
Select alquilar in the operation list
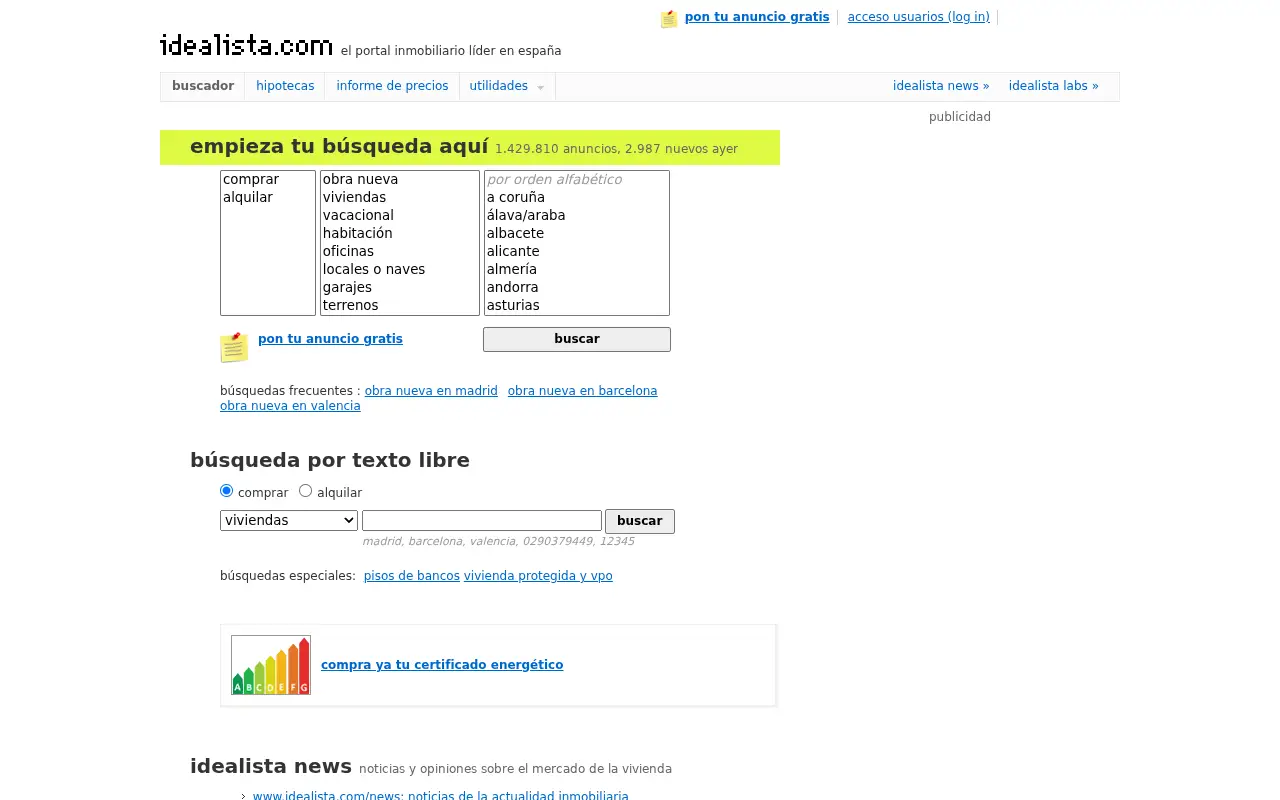point(268,198)
